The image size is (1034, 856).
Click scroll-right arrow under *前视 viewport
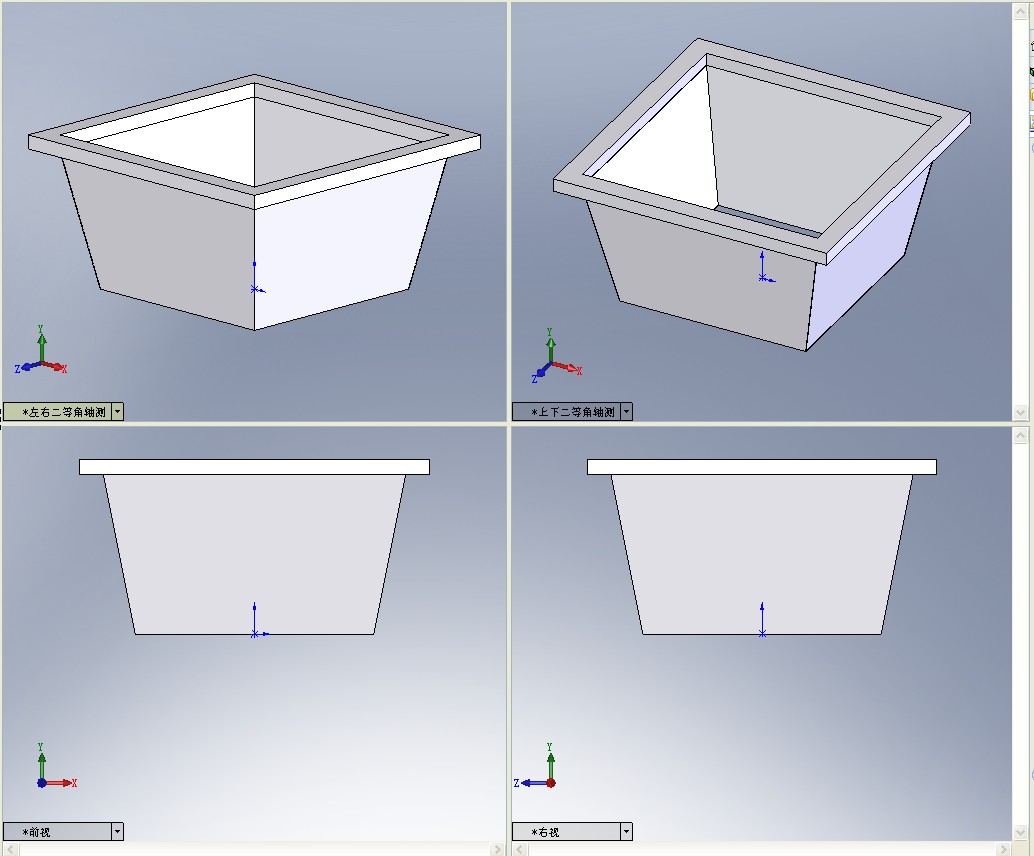[498, 849]
